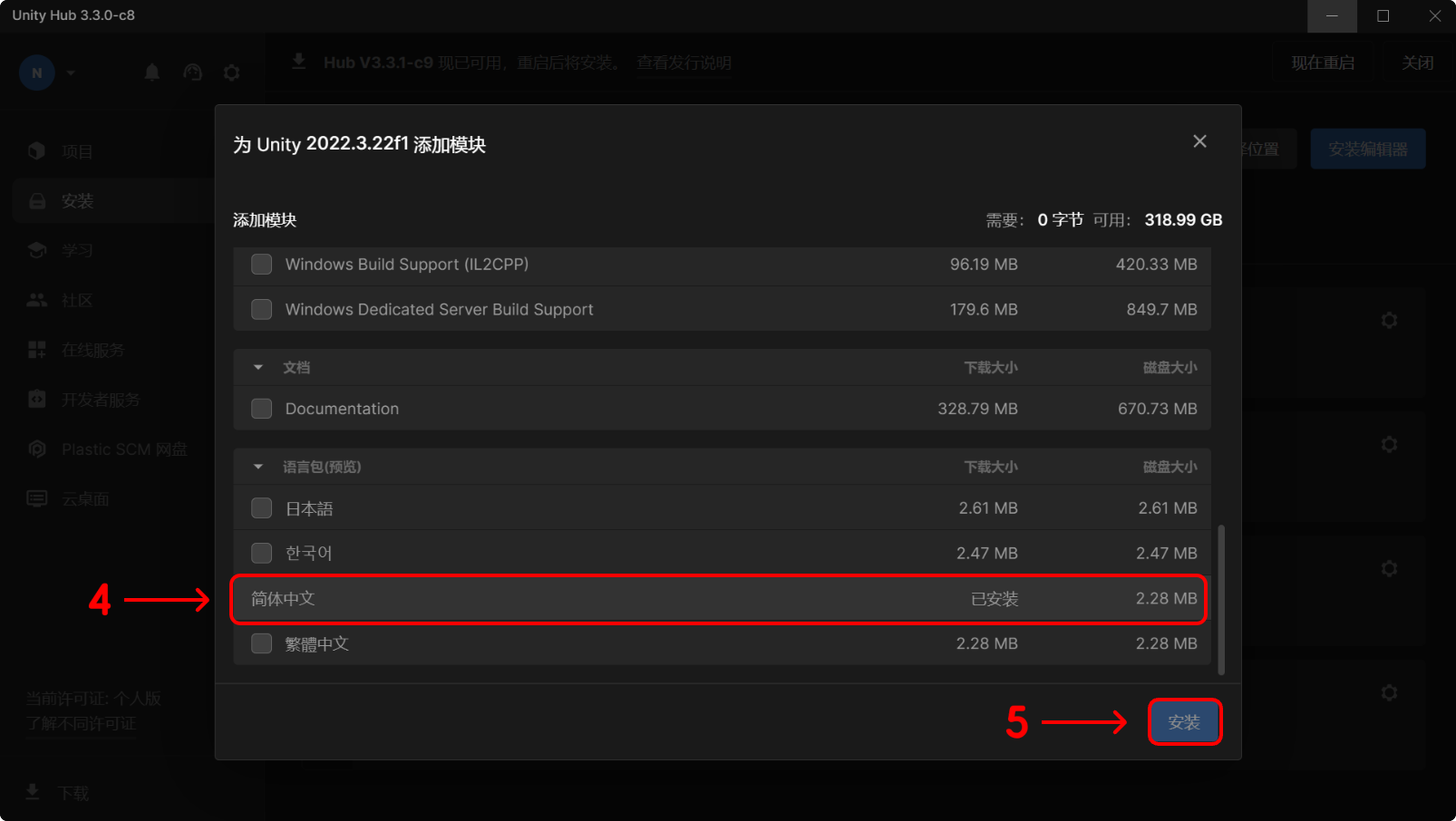Click 安装编辑器 install editor button

tap(1367, 149)
